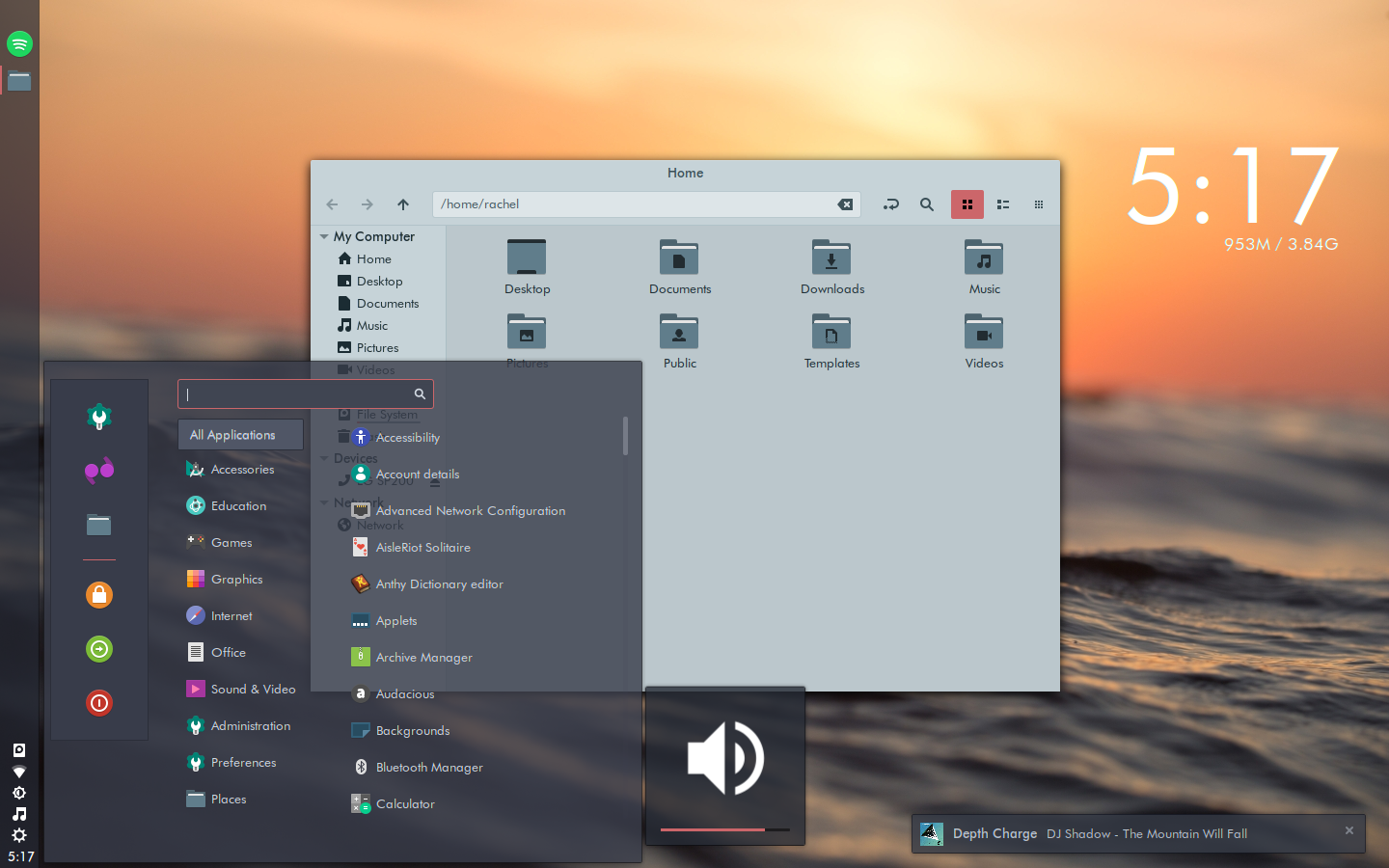Open the Videos folder icon
Screen dimensions: 1389x868
(x=984, y=332)
